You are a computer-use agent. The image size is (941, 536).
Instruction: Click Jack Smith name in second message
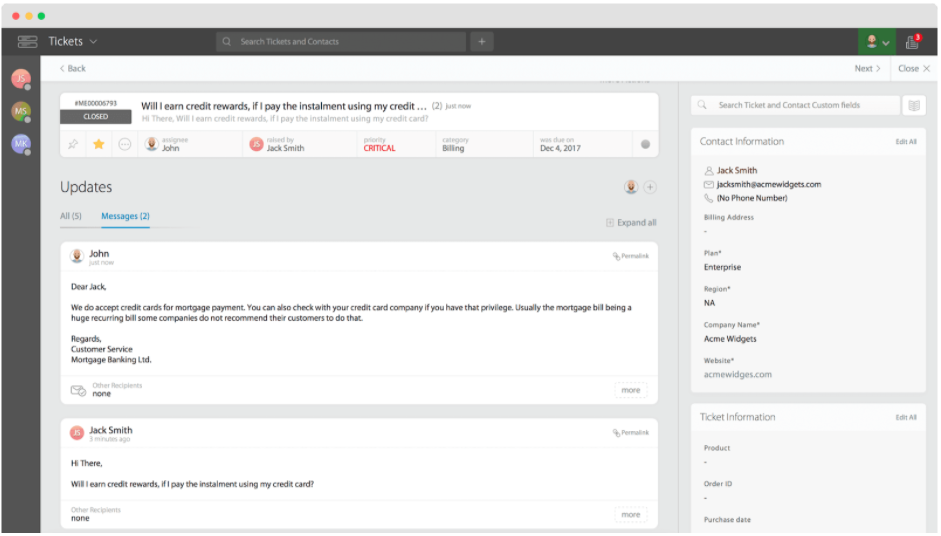pos(111,430)
